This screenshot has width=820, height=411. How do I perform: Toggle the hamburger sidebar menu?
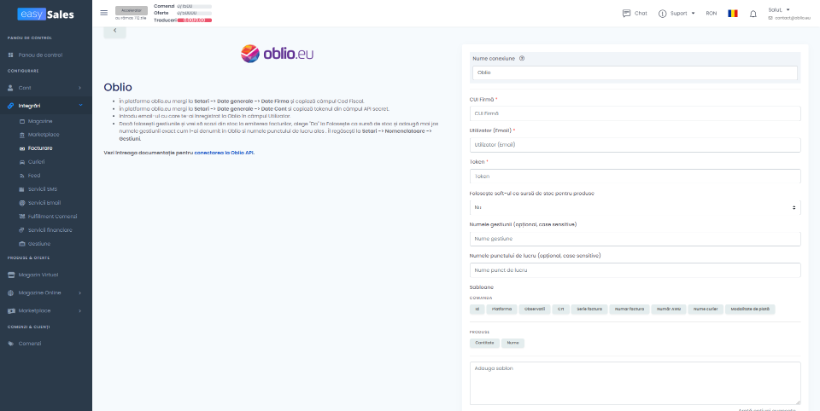[104, 13]
